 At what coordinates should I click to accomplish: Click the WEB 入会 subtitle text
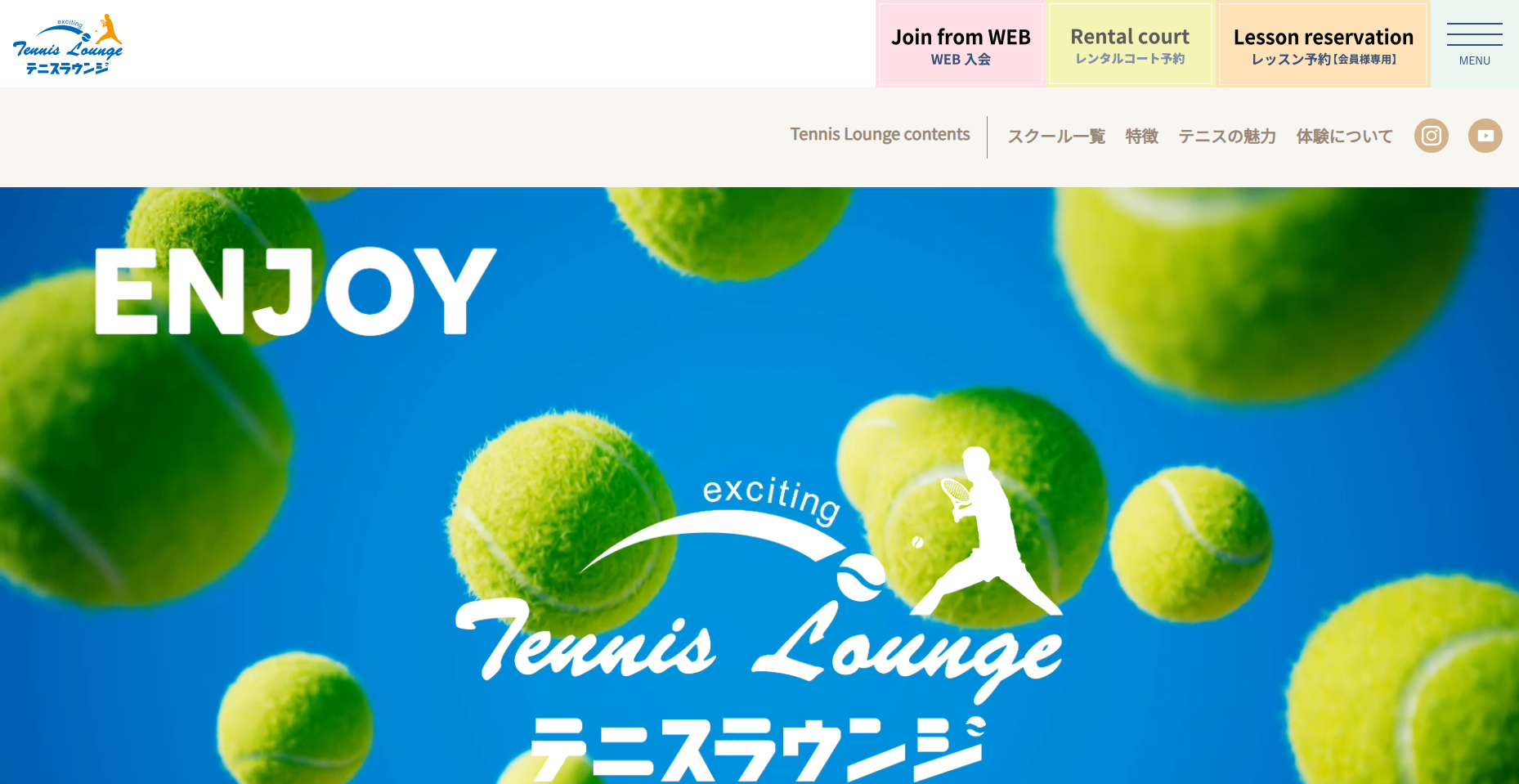click(x=961, y=60)
